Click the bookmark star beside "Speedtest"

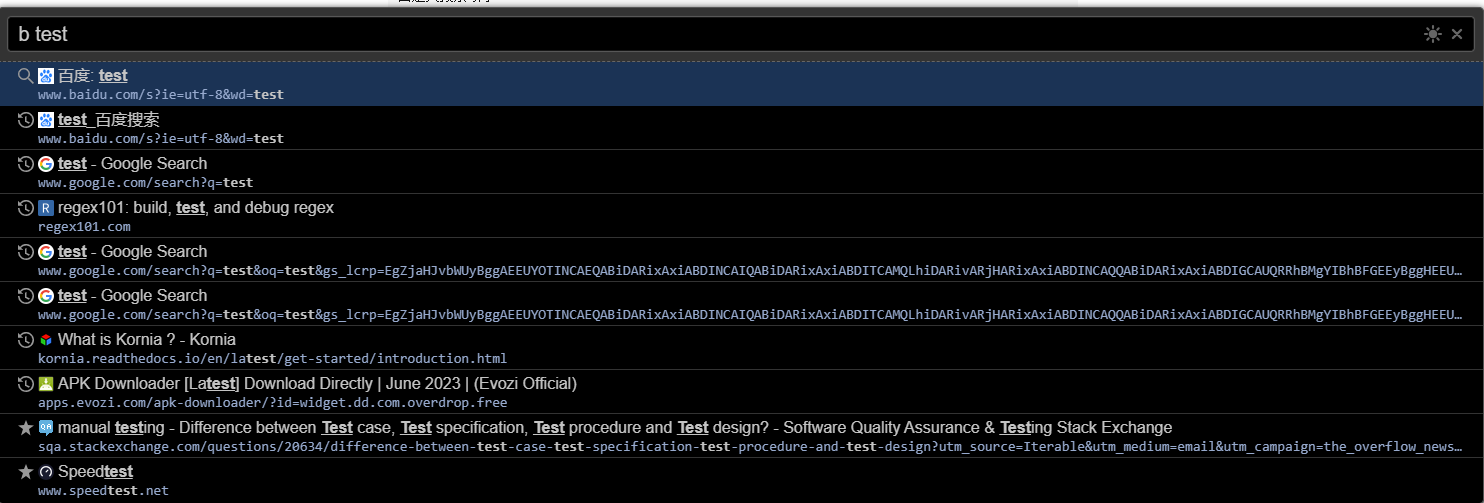coord(26,471)
